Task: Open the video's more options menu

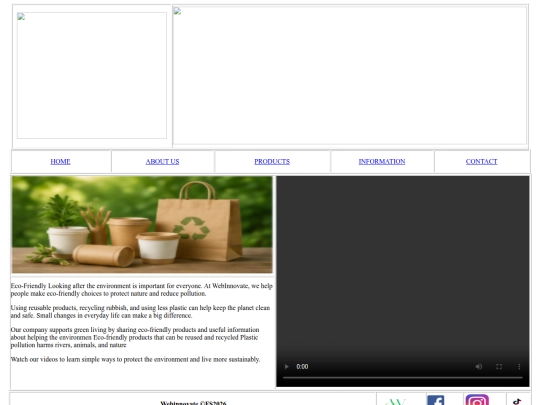Action: (x=519, y=366)
